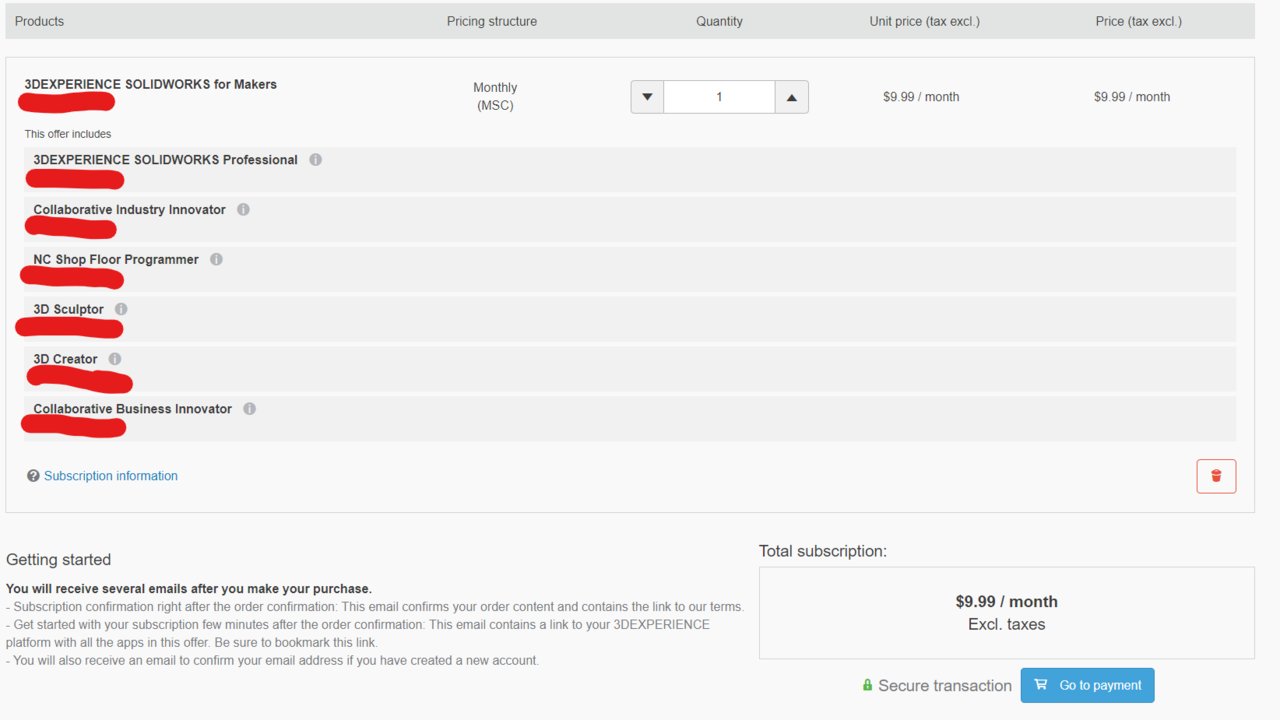Click the Secure transaction text

coord(945,685)
